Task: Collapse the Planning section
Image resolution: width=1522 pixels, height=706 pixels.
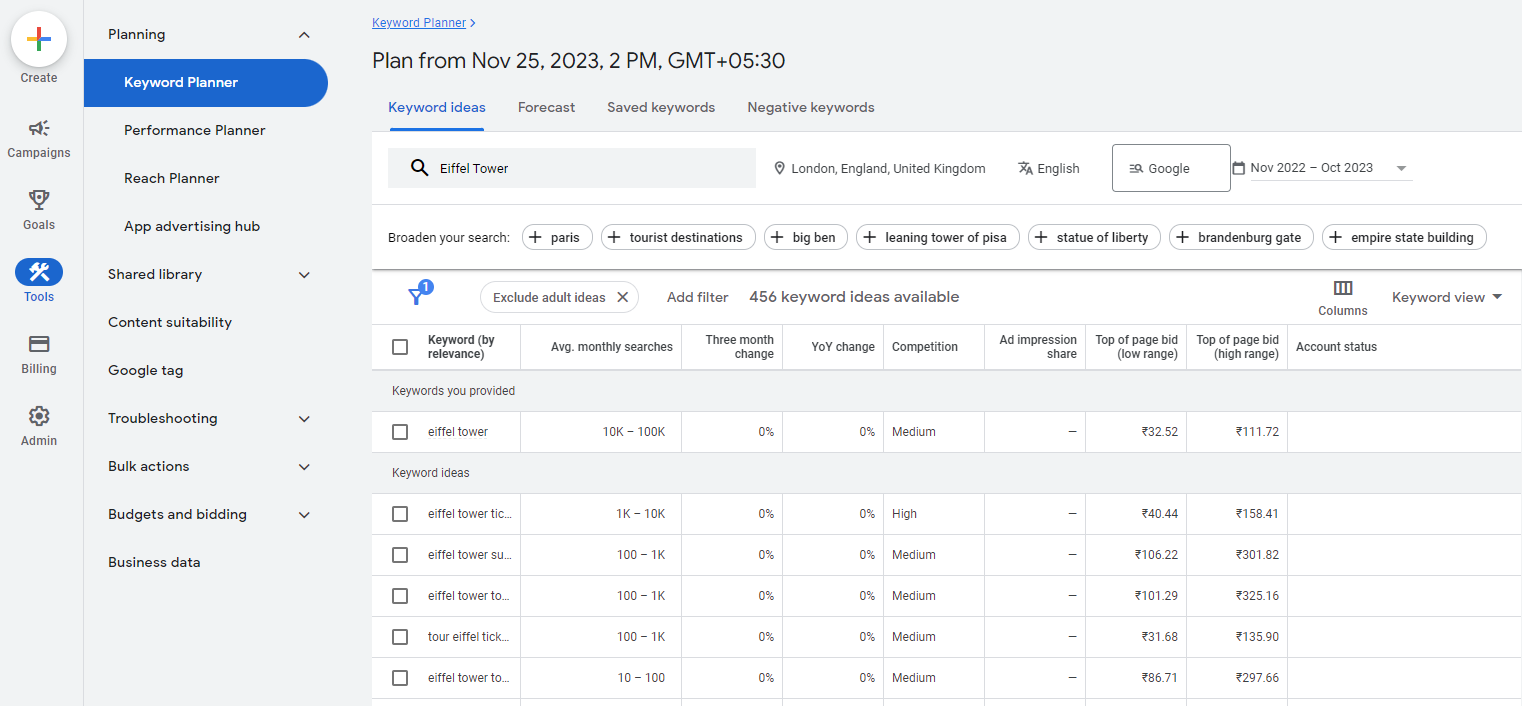Action: [304, 35]
